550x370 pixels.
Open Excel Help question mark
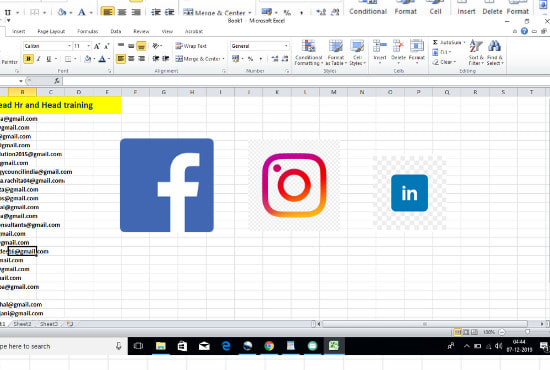click(x=524, y=31)
